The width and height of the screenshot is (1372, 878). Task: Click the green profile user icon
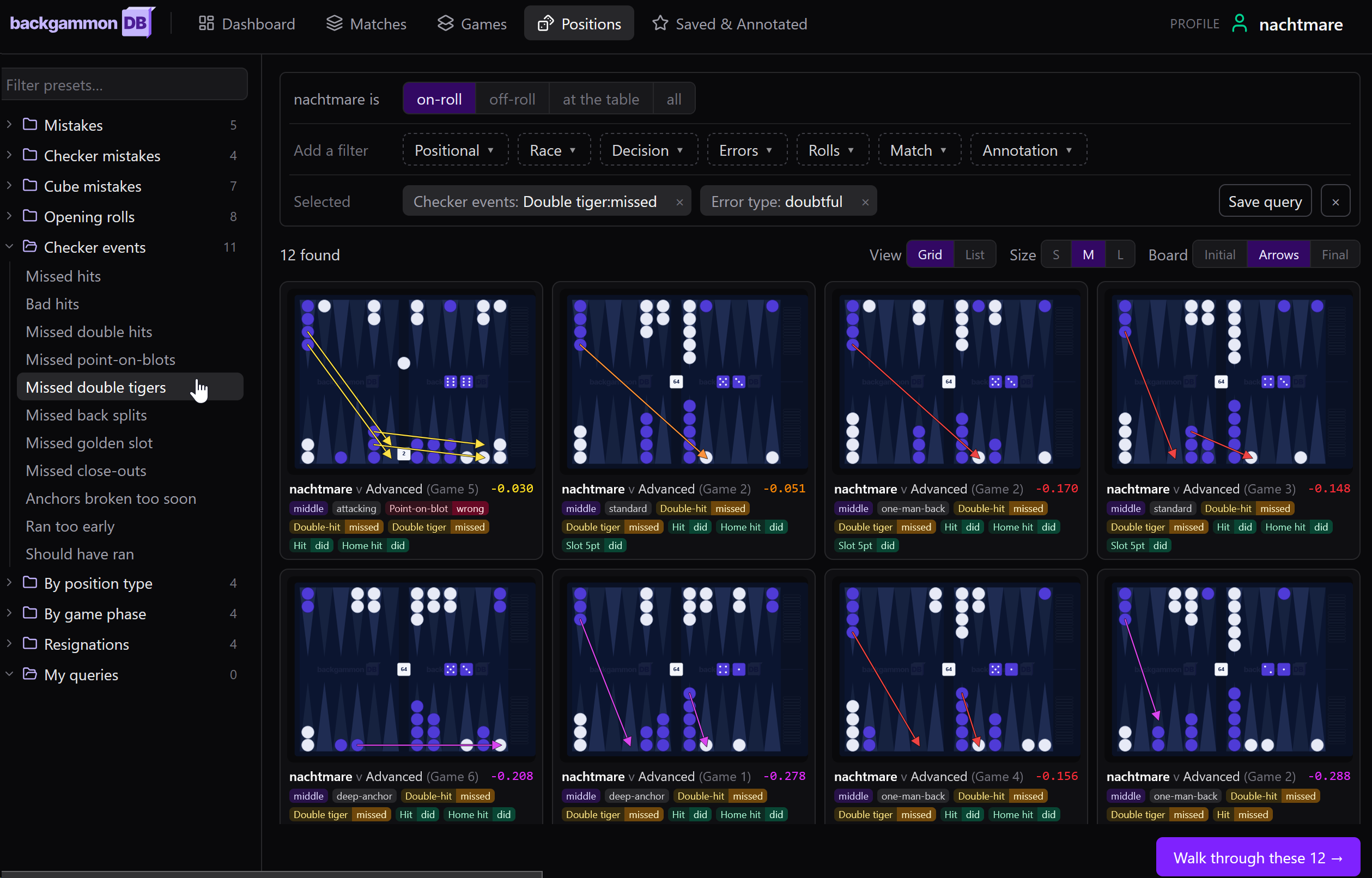(1240, 23)
